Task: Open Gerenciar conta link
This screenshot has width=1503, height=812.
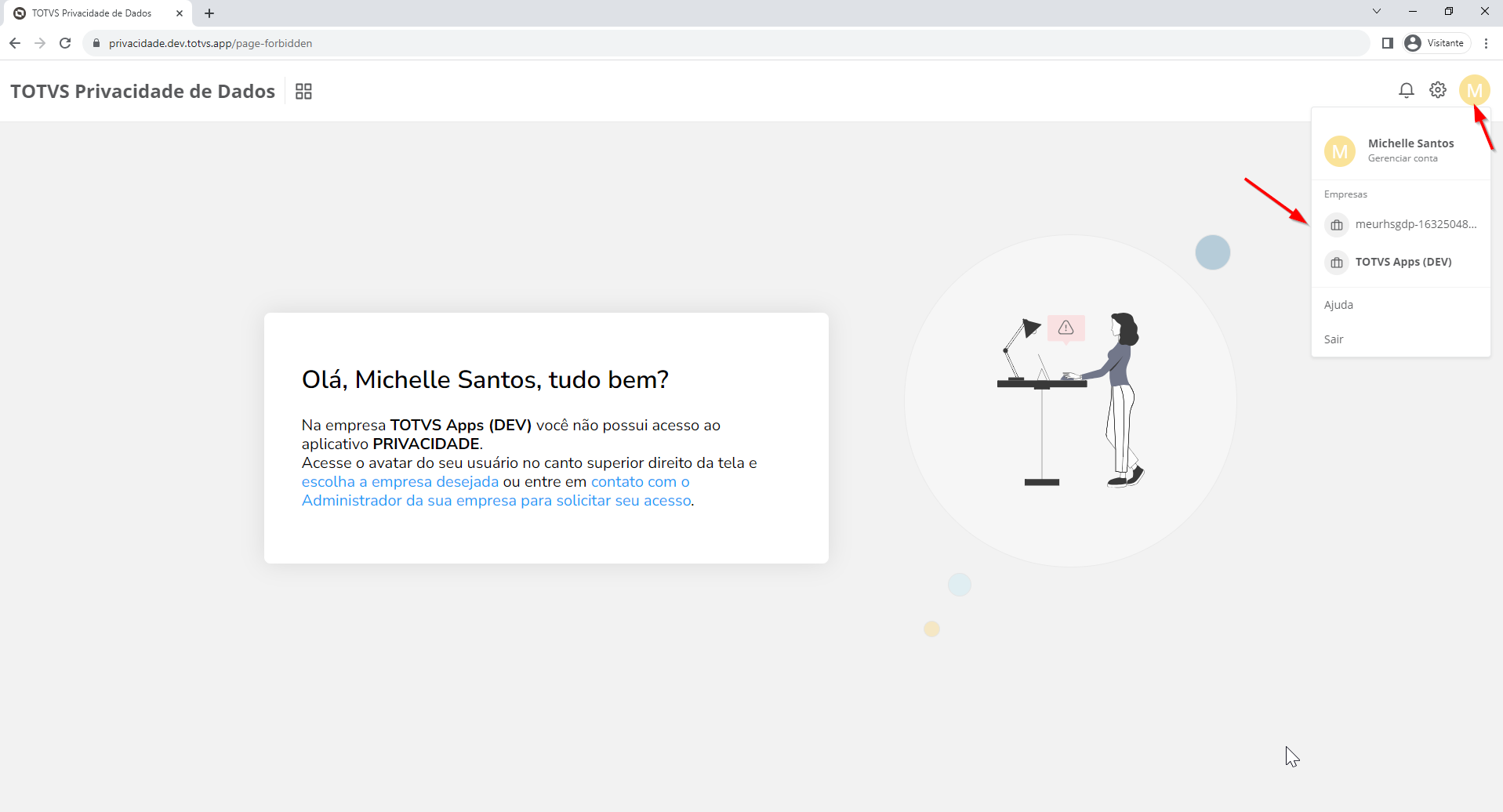Action: pos(1402,158)
